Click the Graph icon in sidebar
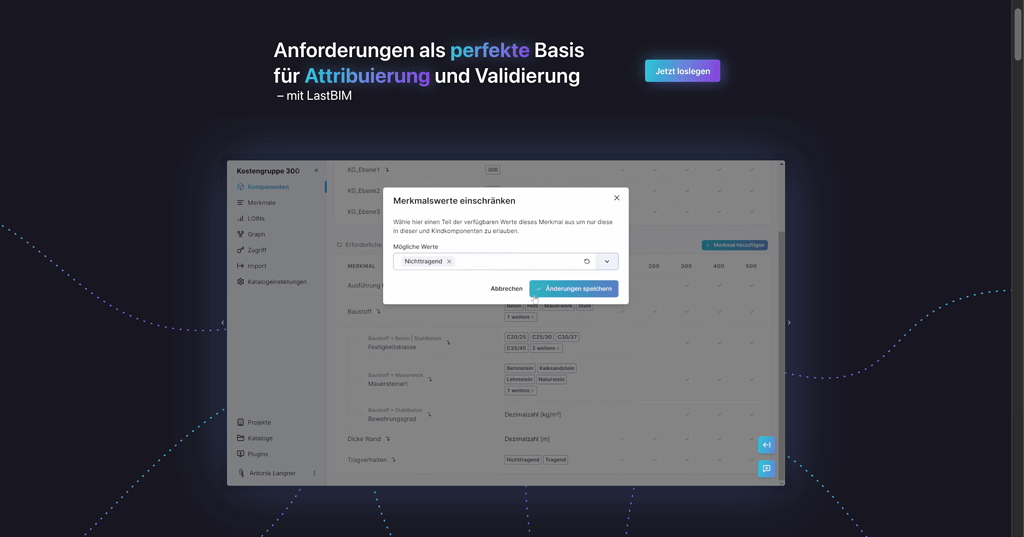The height and width of the screenshot is (537, 1024). coord(241,234)
